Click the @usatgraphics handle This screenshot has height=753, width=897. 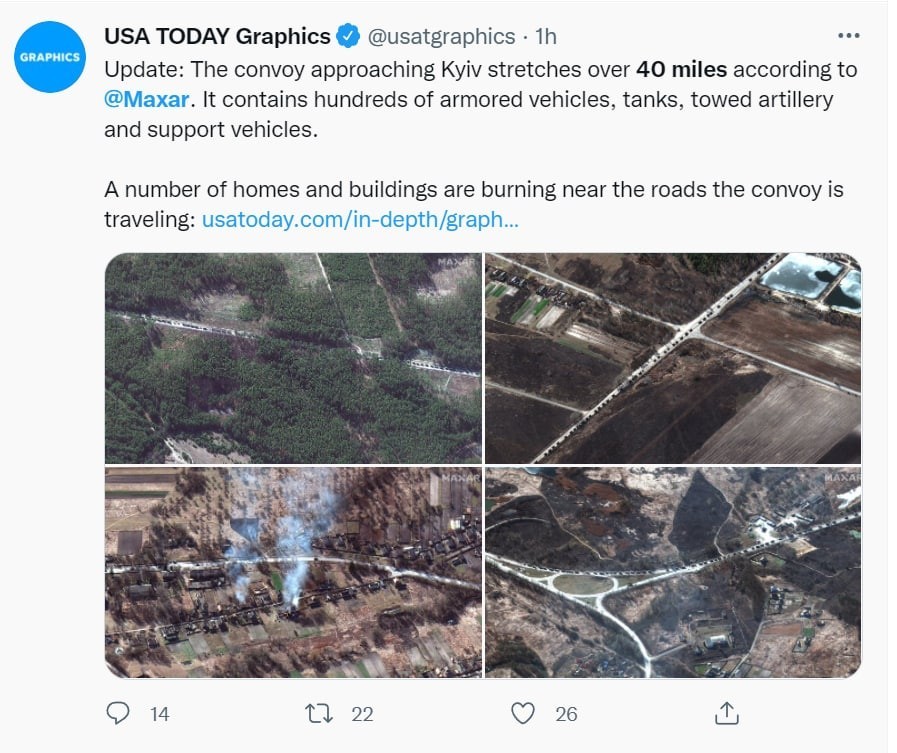point(441,36)
